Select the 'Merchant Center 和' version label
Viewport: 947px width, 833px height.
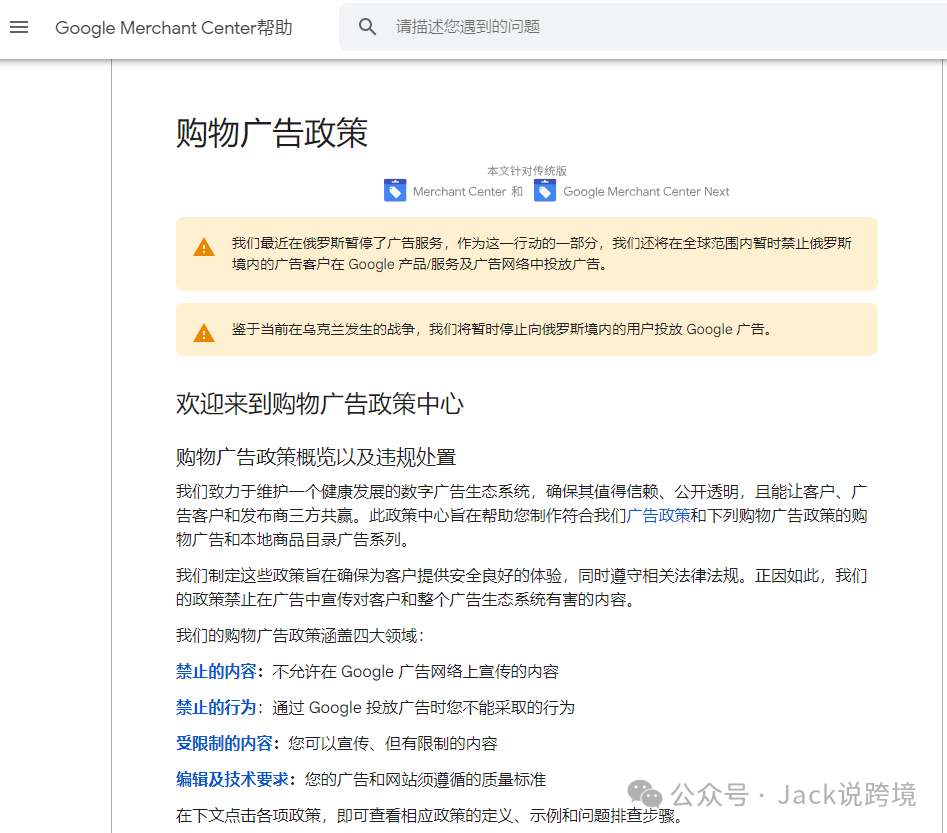click(467, 192)
